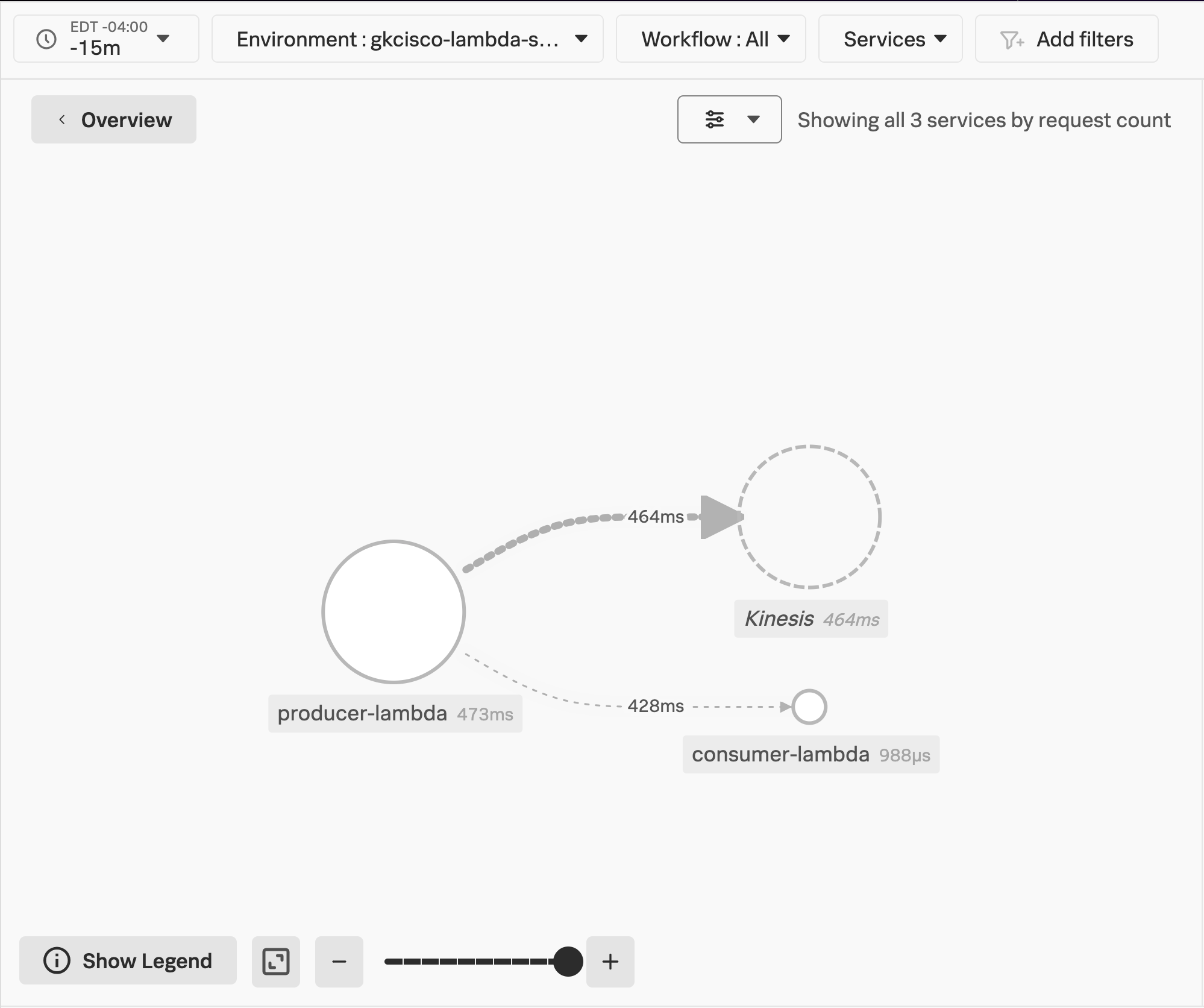Open the map display settings sliders icon
The width and height of the screenshot is (1204, 1008).
pos(716,119)
